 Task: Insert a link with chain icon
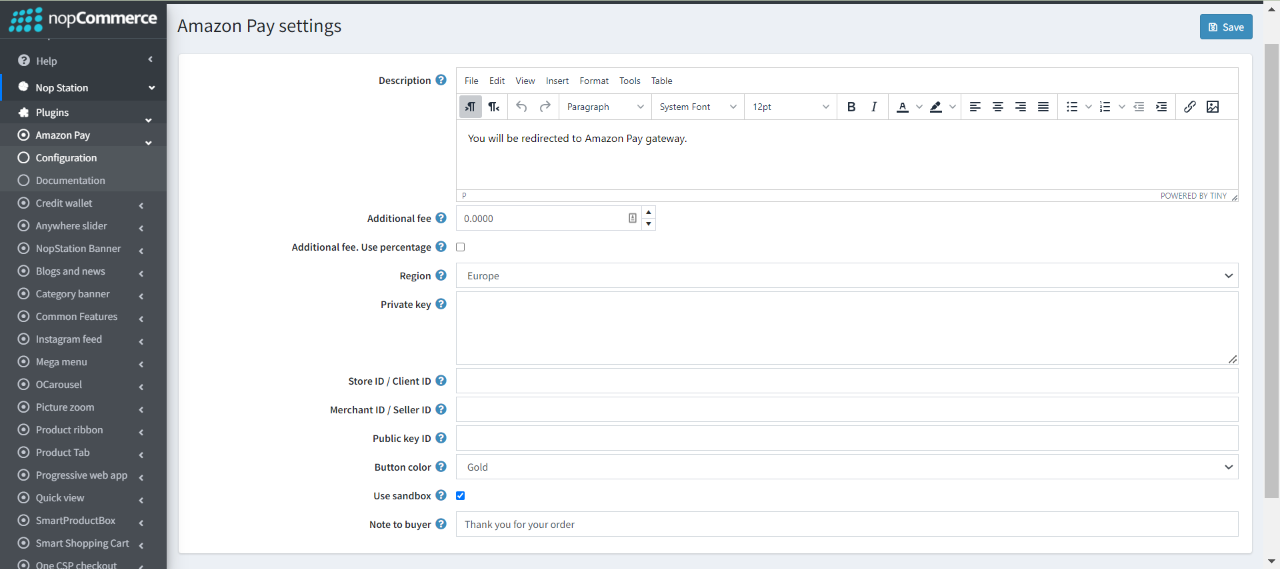(1190, 107)
